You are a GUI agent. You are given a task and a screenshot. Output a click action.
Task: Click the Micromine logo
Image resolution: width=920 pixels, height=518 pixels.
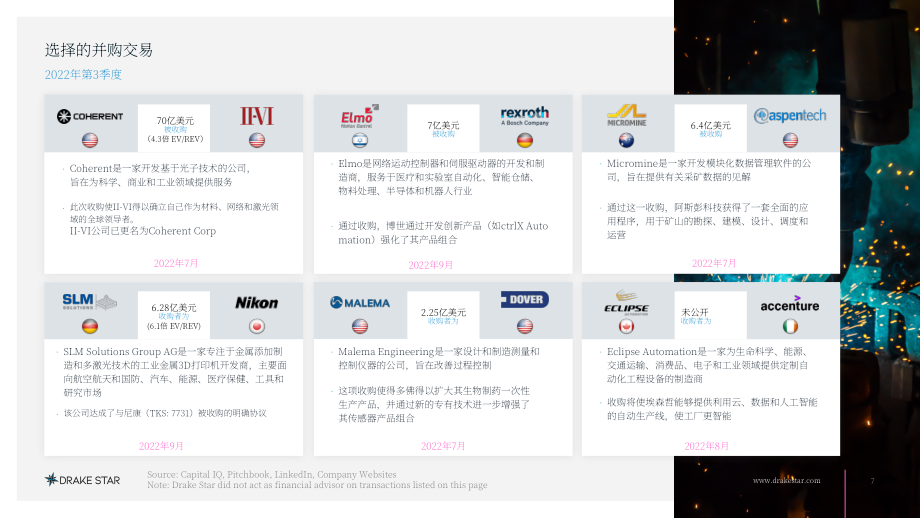click(x=627, y=116)
